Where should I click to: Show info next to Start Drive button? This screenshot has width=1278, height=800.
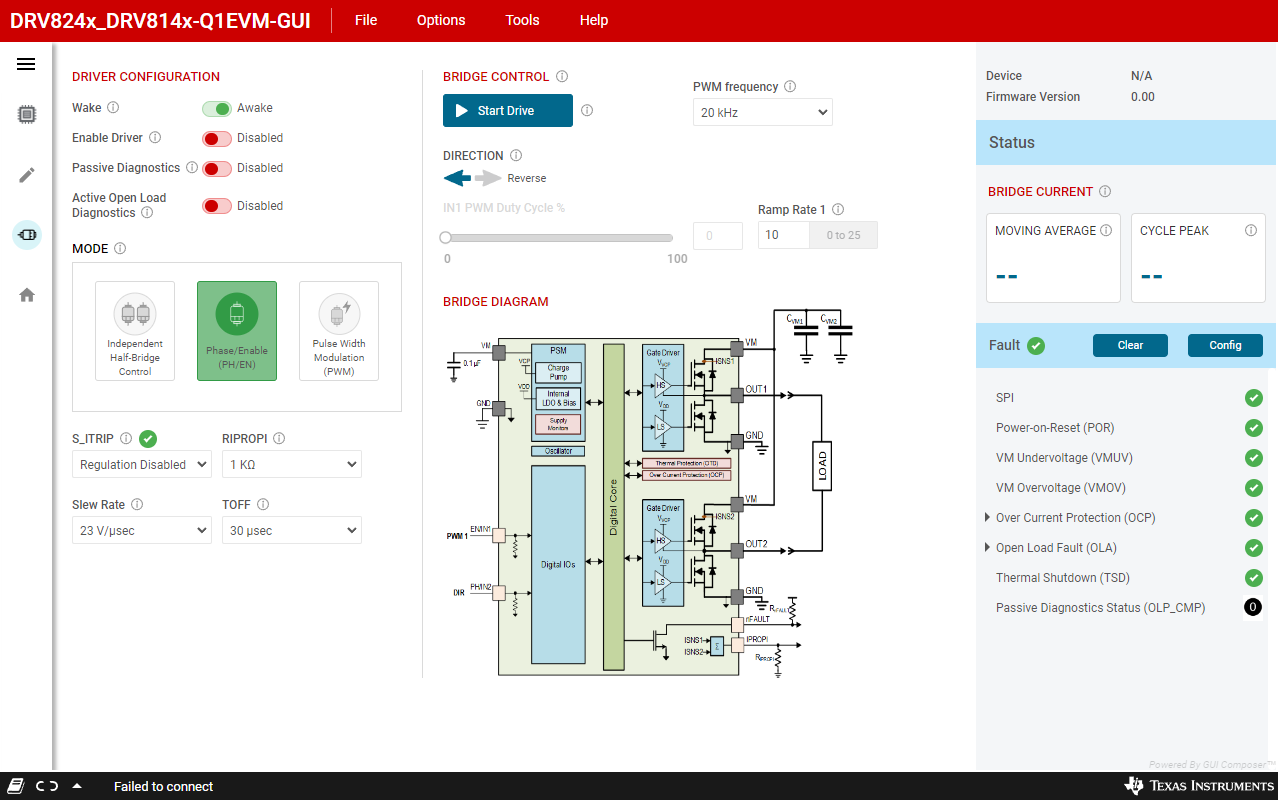[587, 111]
